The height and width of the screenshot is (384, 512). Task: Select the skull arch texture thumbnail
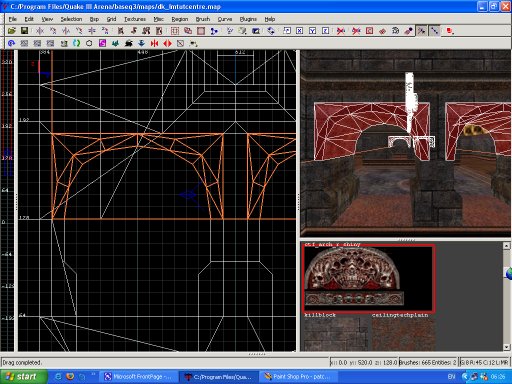point(368,278)
